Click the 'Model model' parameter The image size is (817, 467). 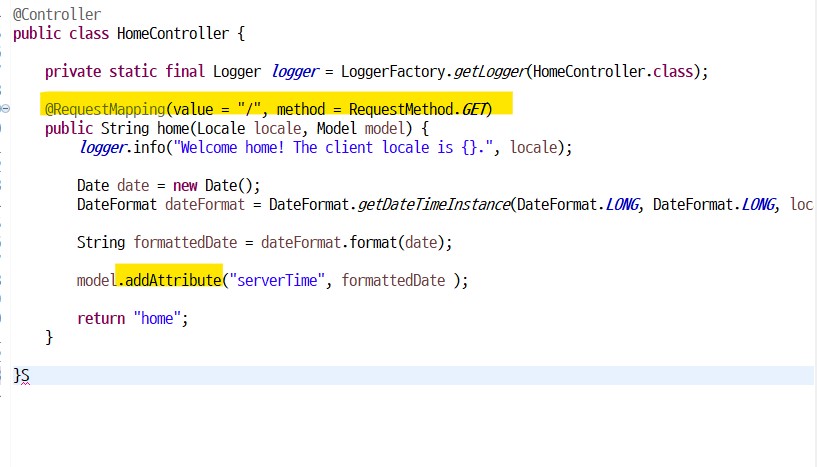(361, 128)
